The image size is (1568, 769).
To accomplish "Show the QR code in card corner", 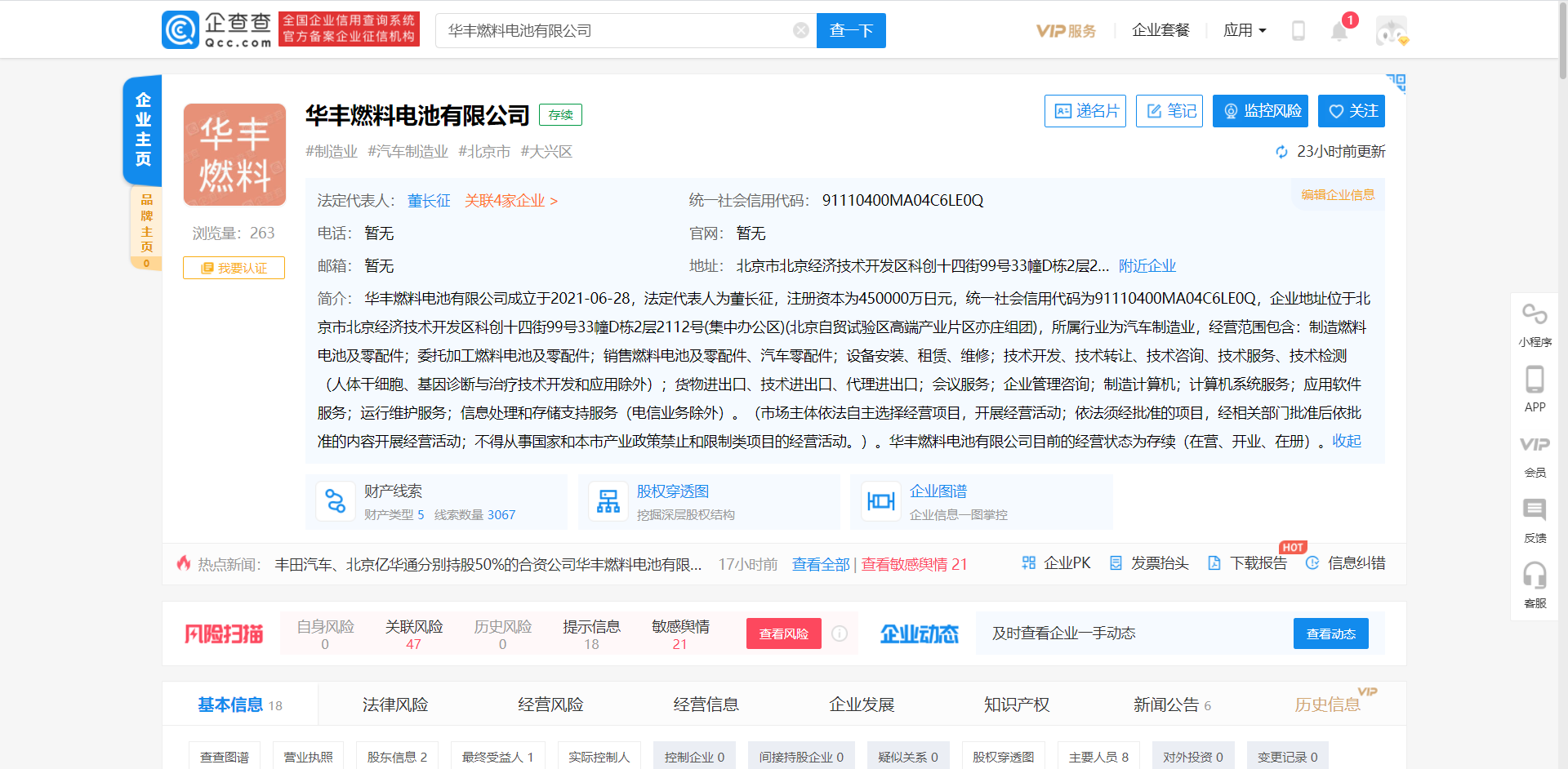I will [x=1396, y=83].
